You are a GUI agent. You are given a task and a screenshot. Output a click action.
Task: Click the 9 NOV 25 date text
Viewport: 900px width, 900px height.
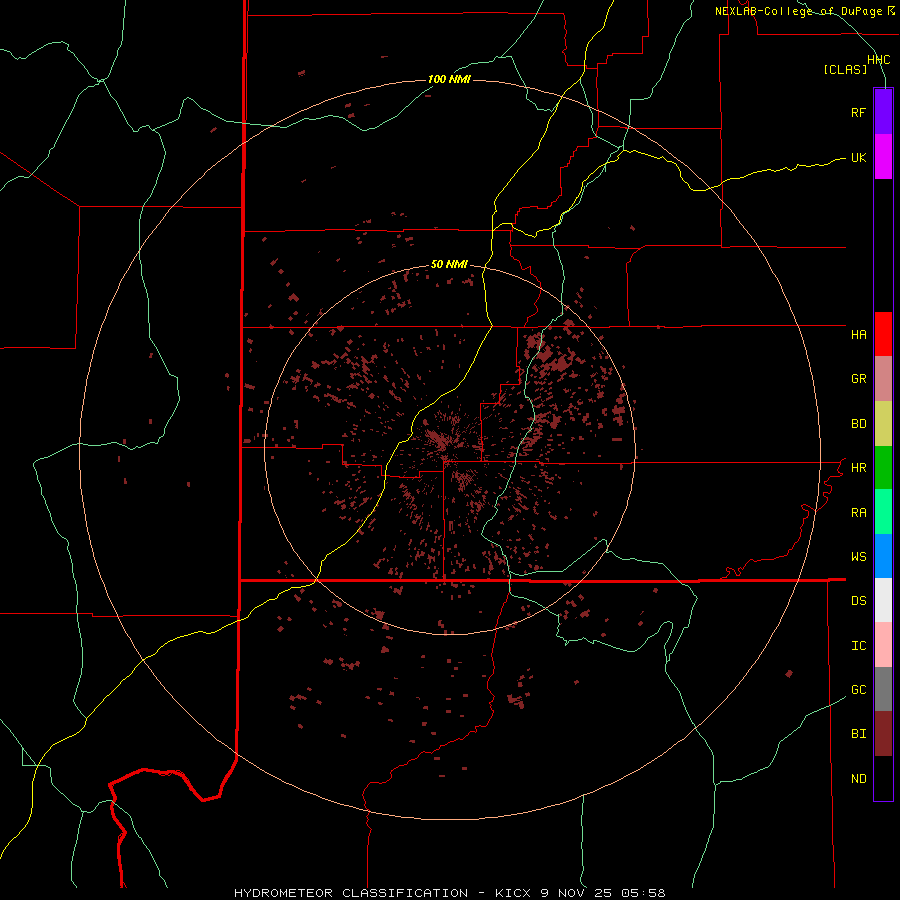point(576,893)
